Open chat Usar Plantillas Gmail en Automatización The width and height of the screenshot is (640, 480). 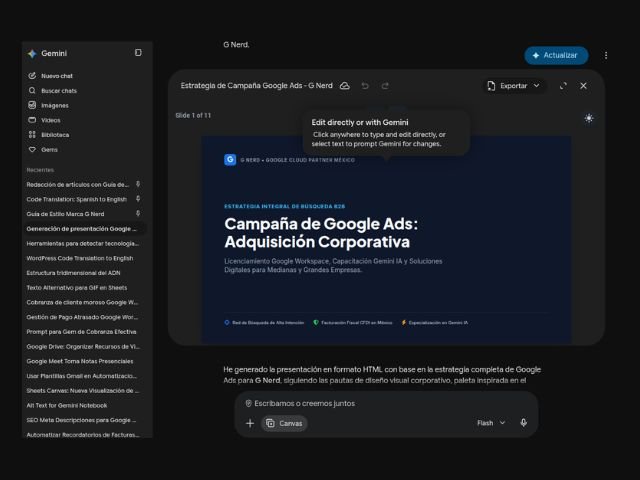(82, 376)
